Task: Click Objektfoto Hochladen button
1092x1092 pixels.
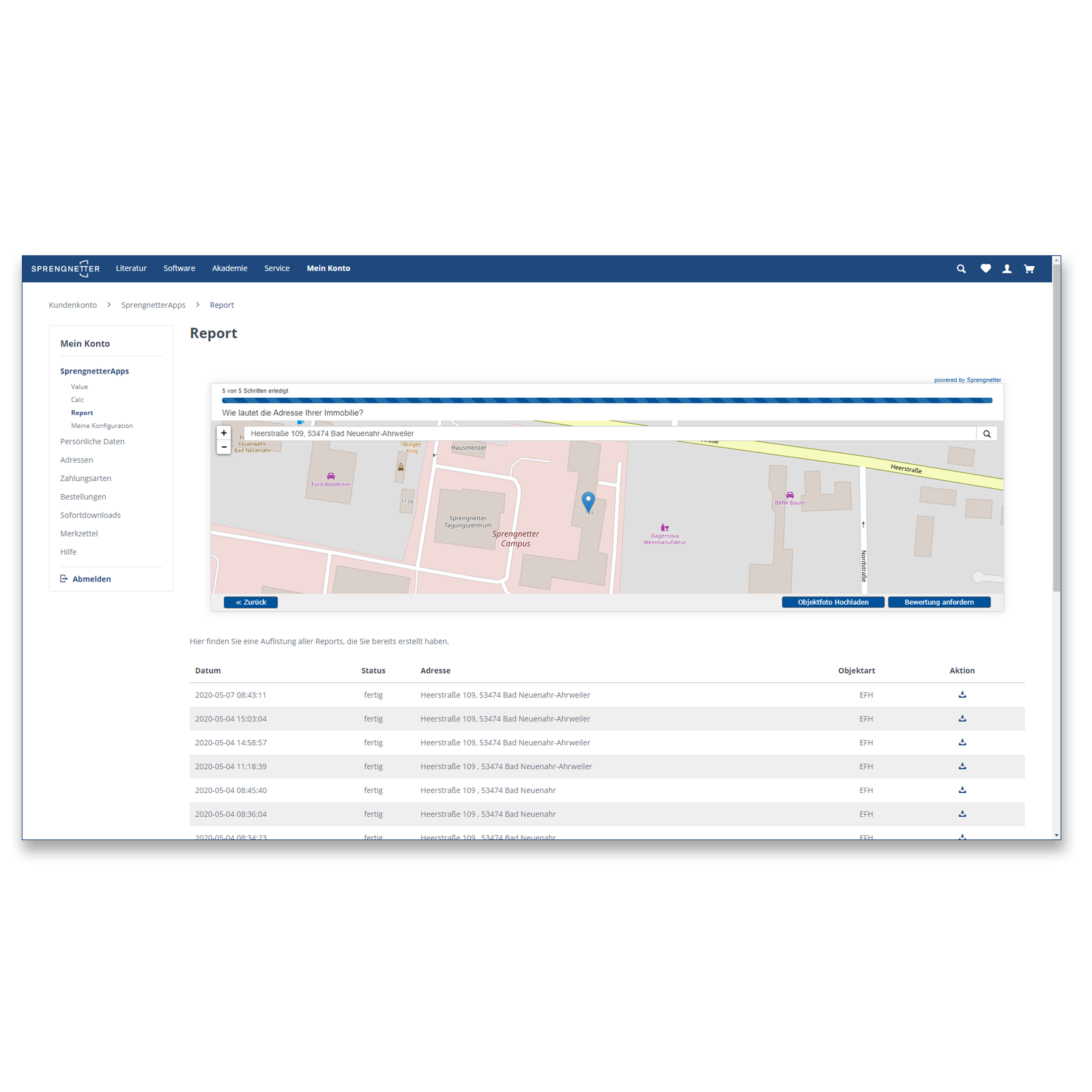Action: tap(833, 602)
